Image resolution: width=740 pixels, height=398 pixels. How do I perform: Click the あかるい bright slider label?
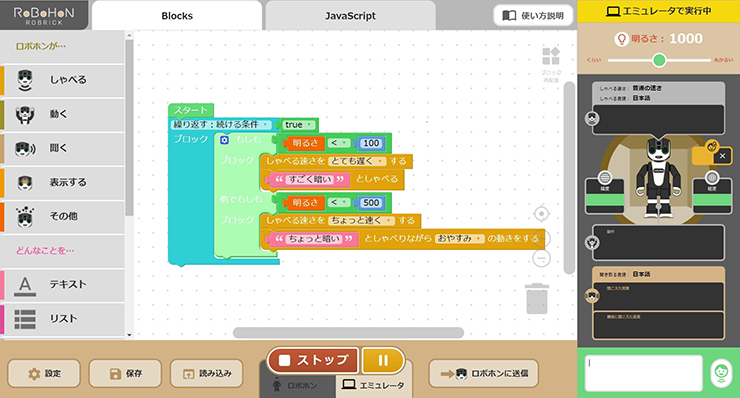point(723,60)
